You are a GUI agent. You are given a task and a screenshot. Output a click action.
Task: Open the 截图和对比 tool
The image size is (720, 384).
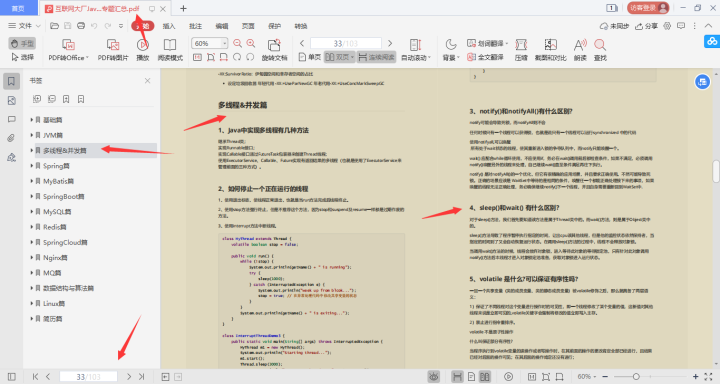pos(551,50)
